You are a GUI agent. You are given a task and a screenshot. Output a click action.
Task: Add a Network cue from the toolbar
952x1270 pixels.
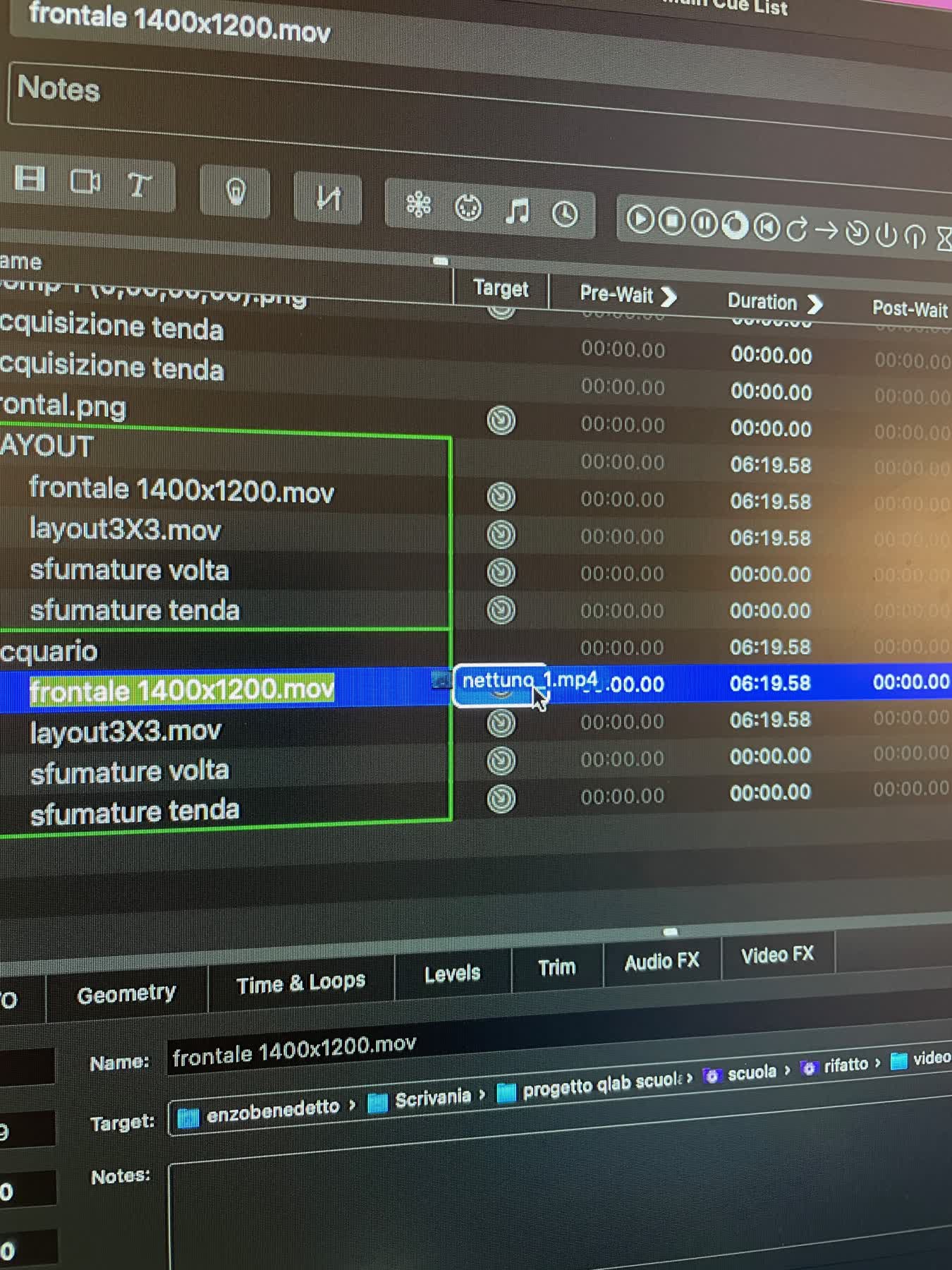[x=418, y=205]
